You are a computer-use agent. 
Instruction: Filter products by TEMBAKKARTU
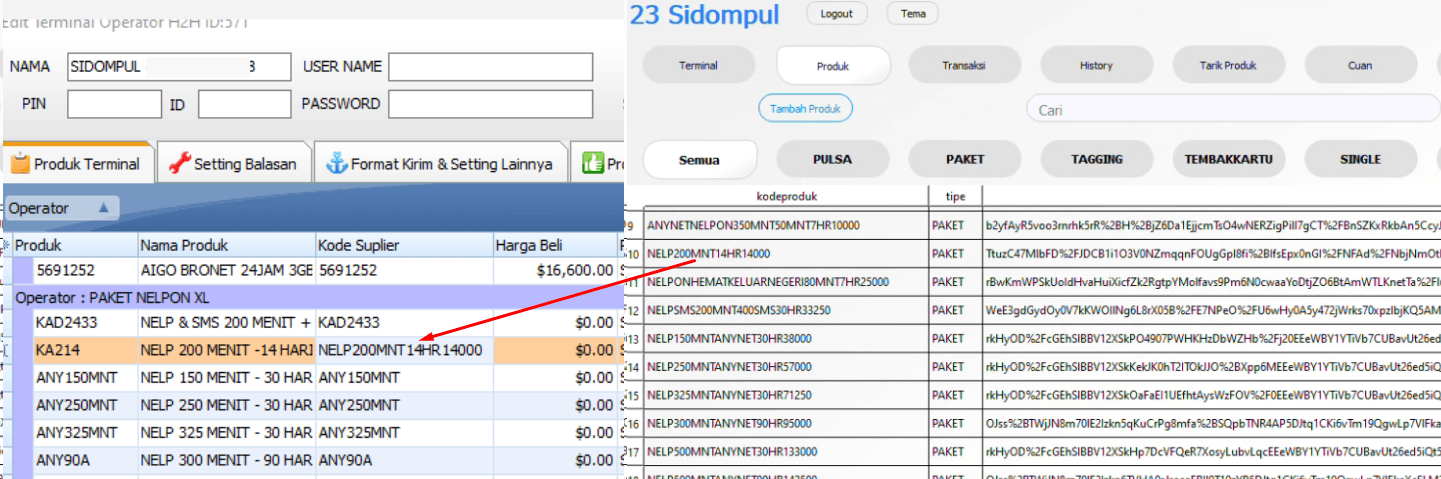point(1228,159)
